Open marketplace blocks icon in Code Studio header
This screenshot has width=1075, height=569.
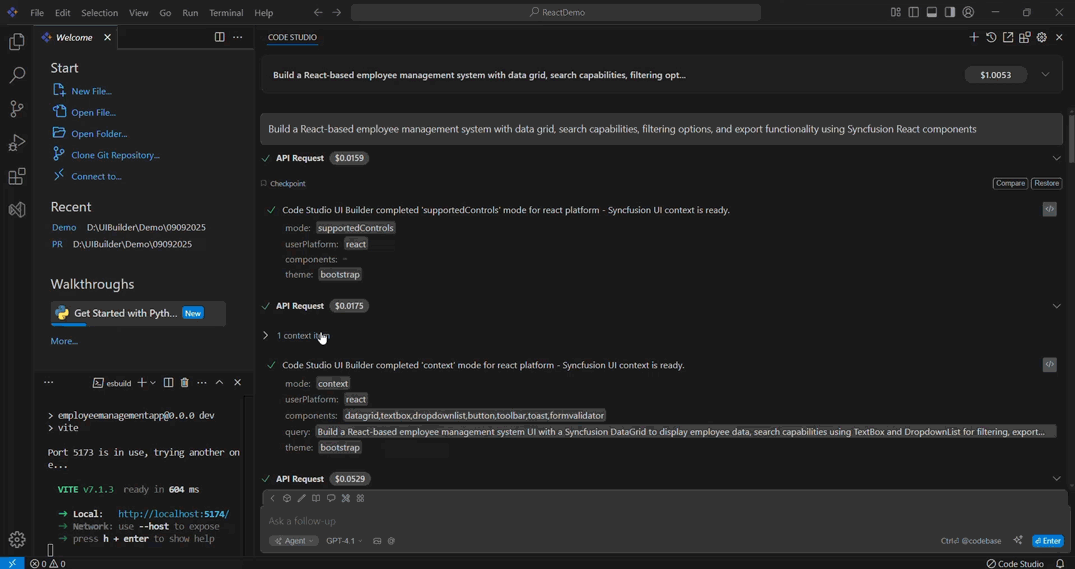pyautogui.click(x=1024, y=37)
